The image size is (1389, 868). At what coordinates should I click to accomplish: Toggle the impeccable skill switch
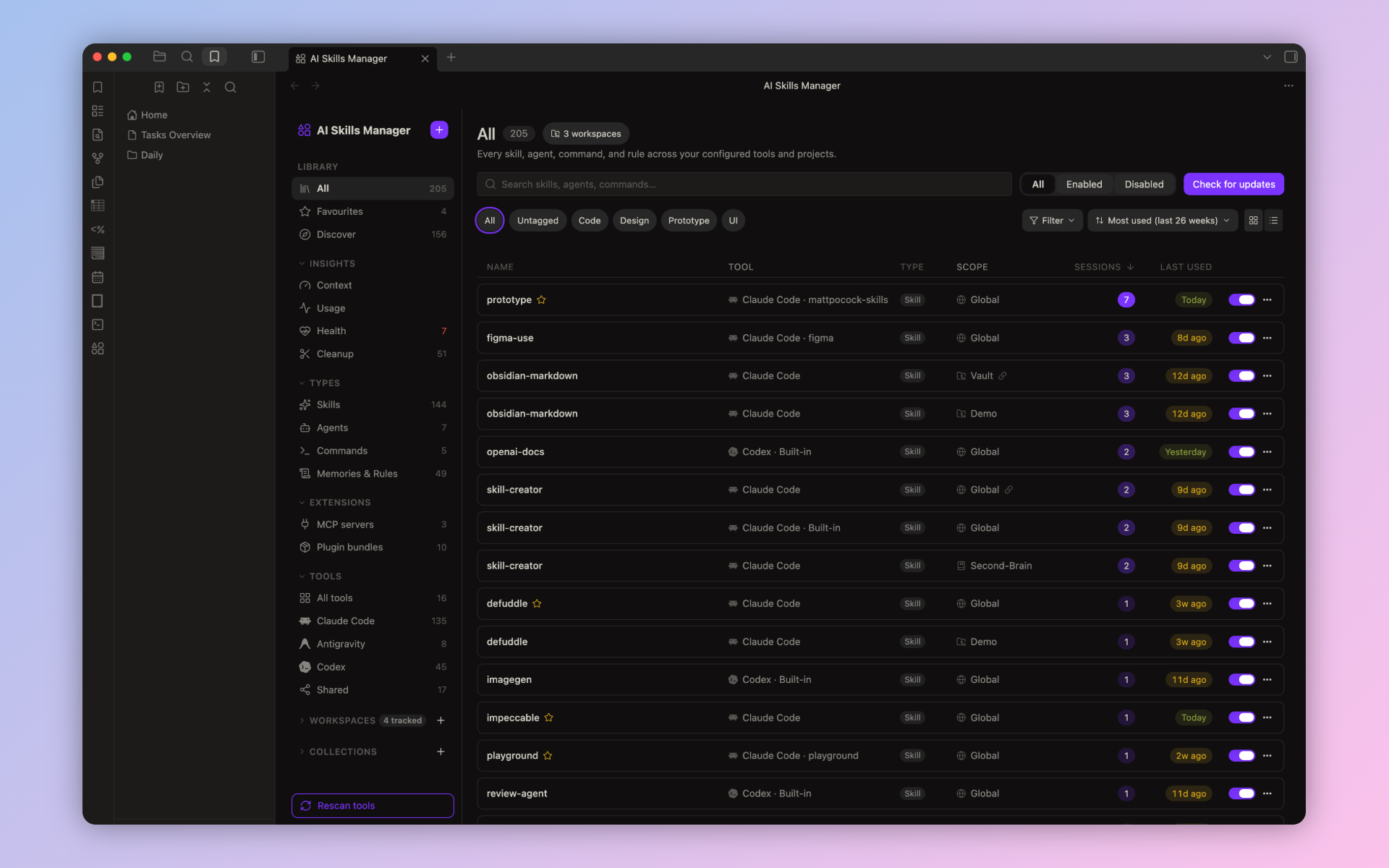pyautogui.click(x=1241, y=718)
